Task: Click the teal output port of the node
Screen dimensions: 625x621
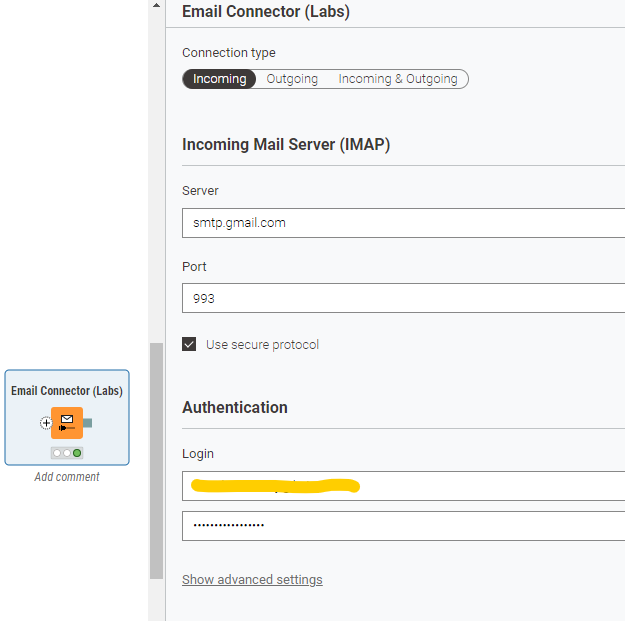Action: [88, 423]
